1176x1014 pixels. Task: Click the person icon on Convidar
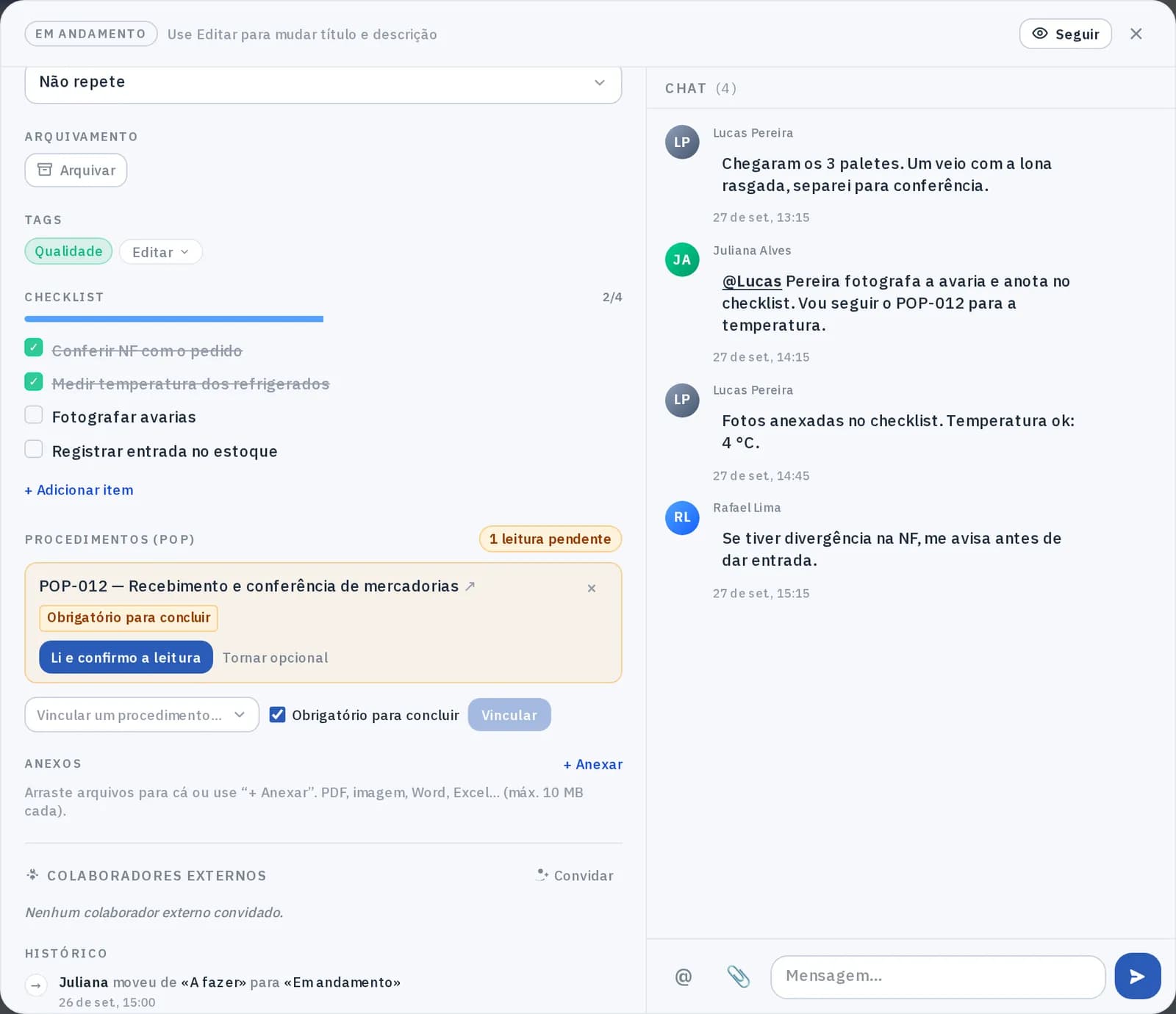click(542, 874)
